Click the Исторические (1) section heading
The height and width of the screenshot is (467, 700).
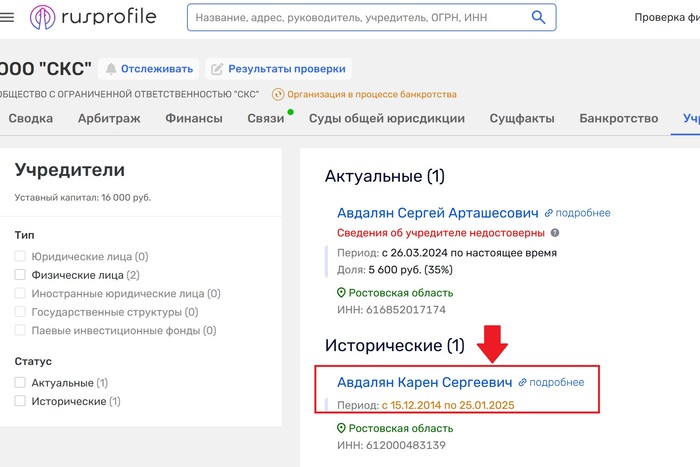[x=395, y=345]
